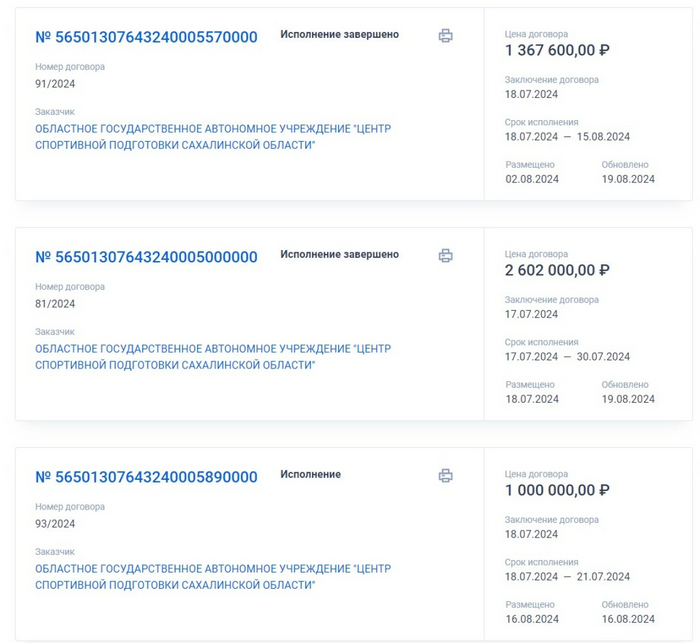This screenshot has width=700, height=643.
Task: Click 'Исполнение завершено' status of contract 81/2024
Action: (x=339, y=254)
